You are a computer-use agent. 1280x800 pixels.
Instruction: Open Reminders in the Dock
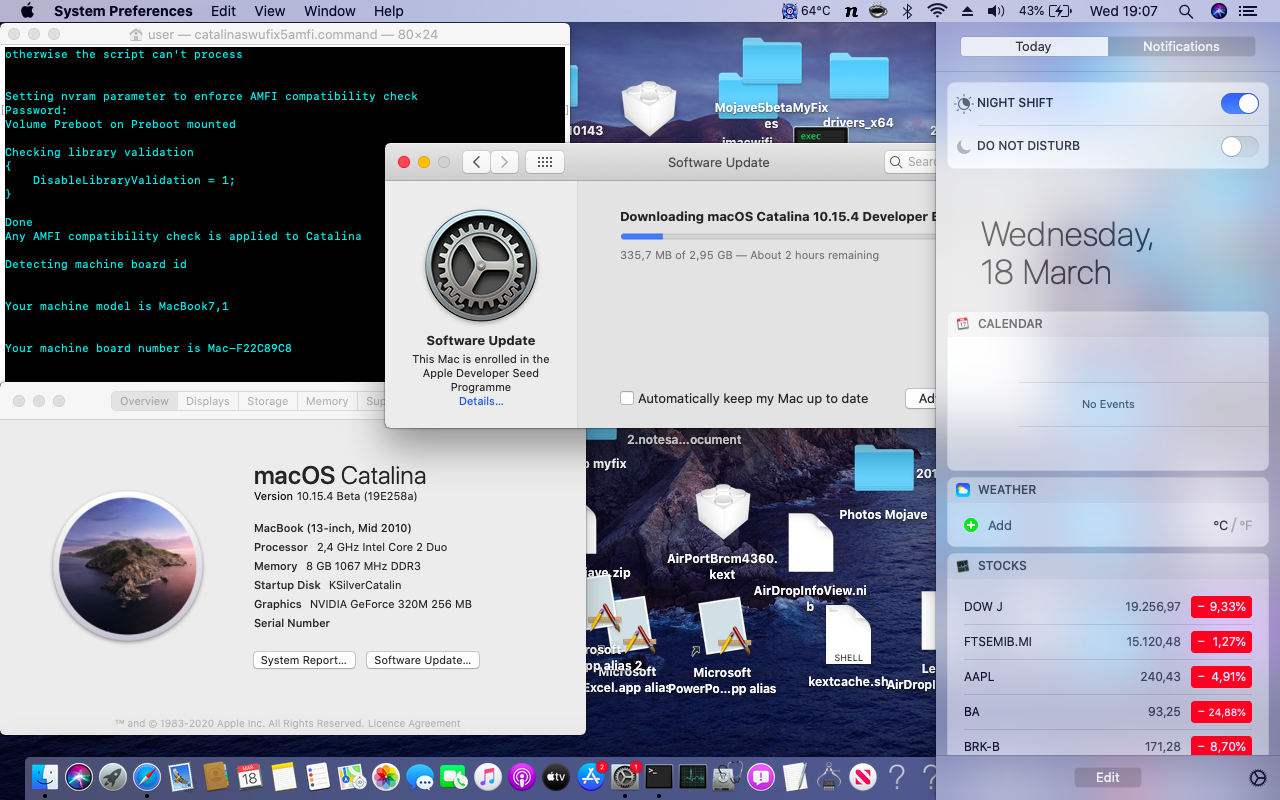(x=317, y=776)
